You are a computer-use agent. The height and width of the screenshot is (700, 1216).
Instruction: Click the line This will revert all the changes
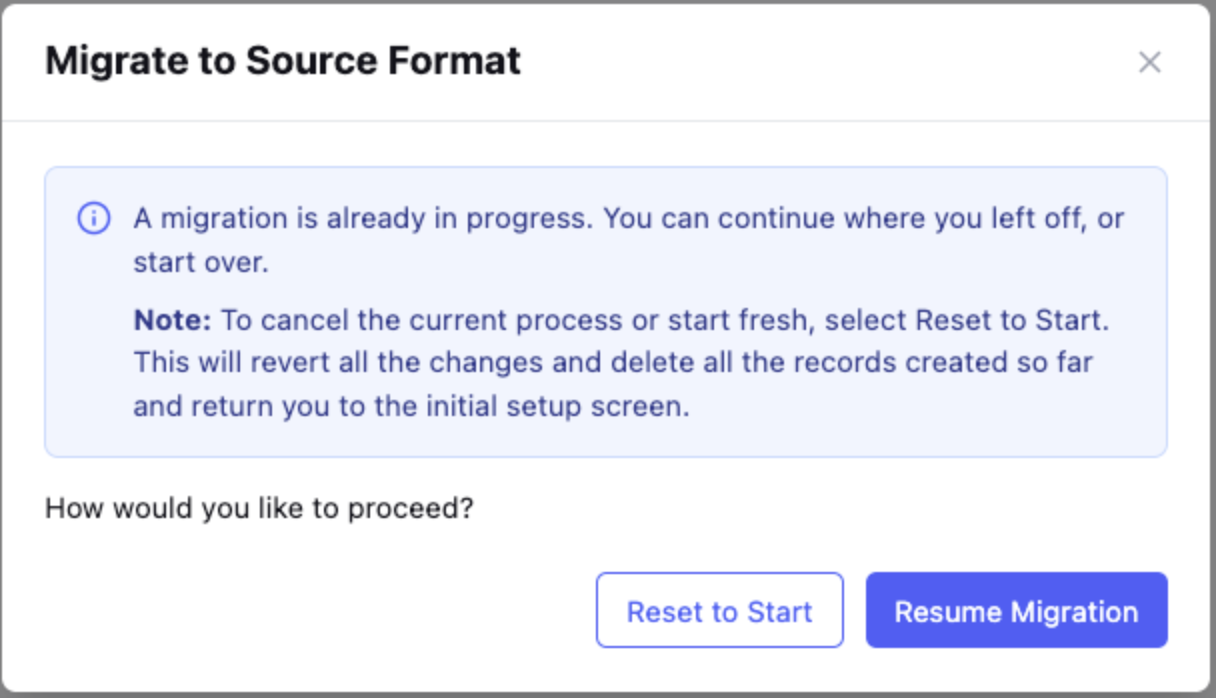[337, 362]
